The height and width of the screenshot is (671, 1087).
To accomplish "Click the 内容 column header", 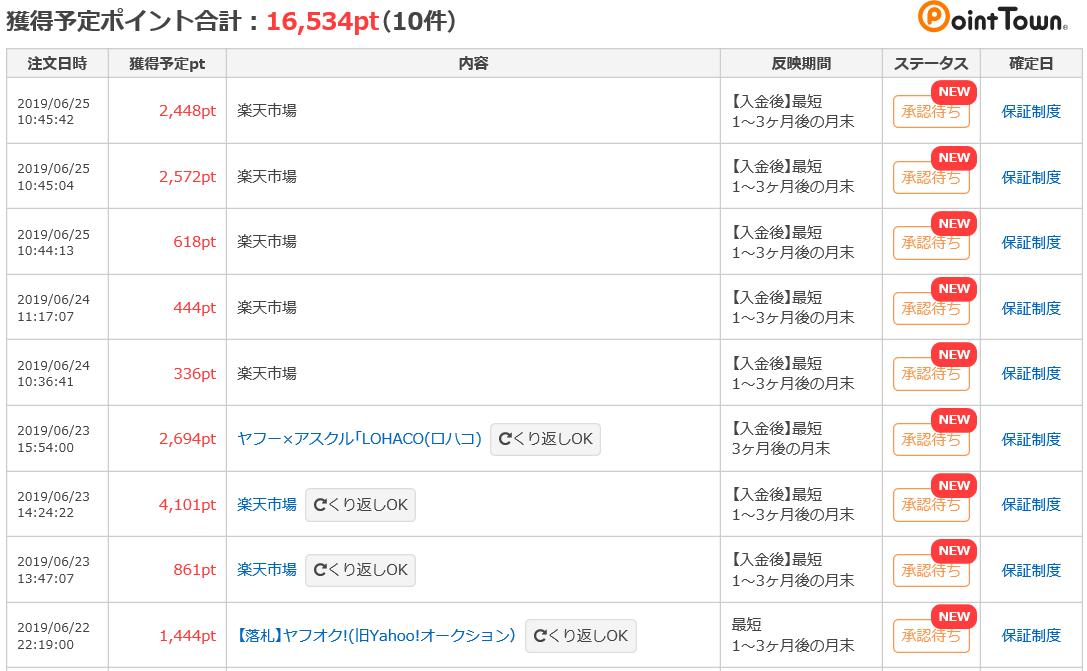I will pos(473,64).
